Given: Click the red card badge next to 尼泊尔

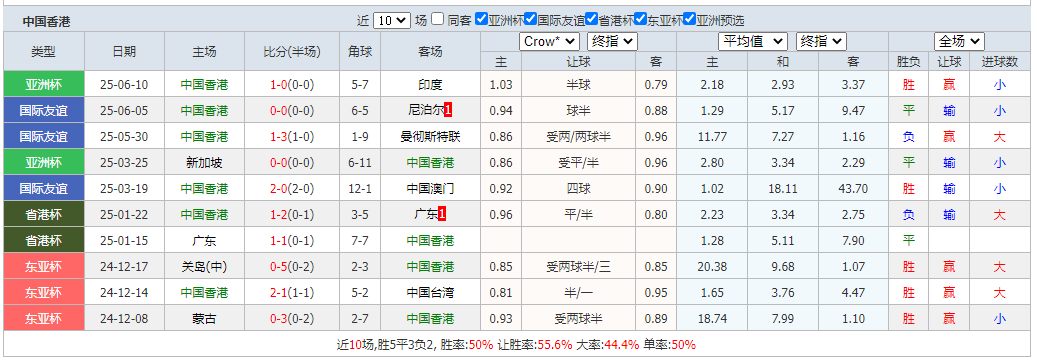Looking at the screenshot, I should pyautogui.click(x=448, y=110).
